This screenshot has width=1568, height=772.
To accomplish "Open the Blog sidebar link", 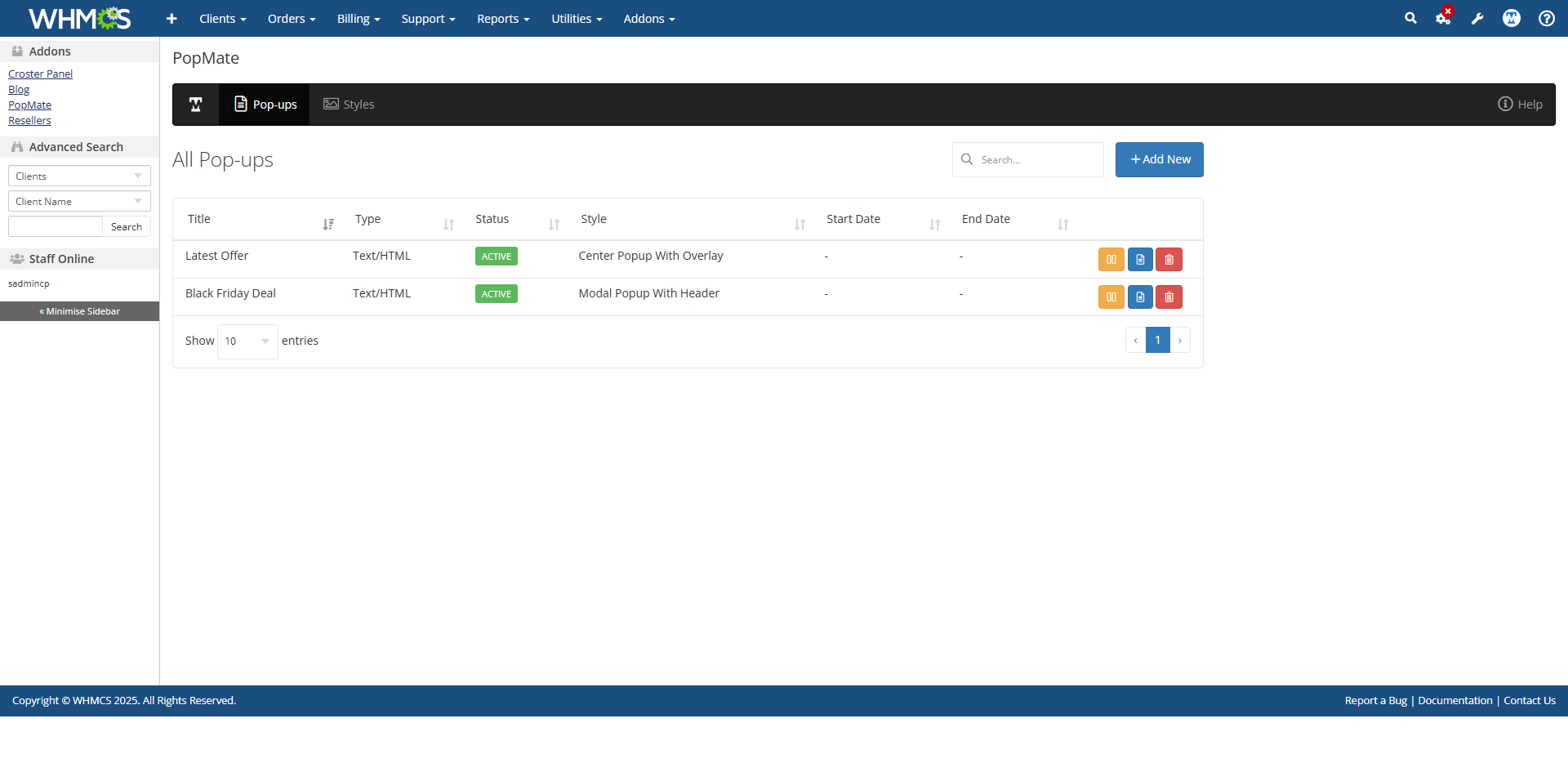I will [19, 90].
